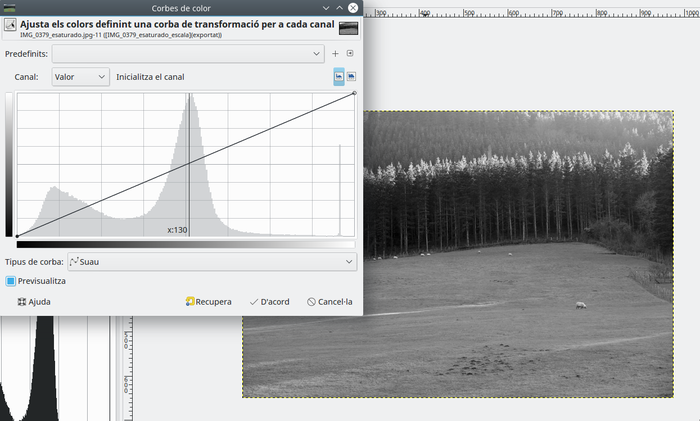Screen dimensions: 700x421
Task: Open the Canal Valor channel dropdown
Action: click(80, 77)
